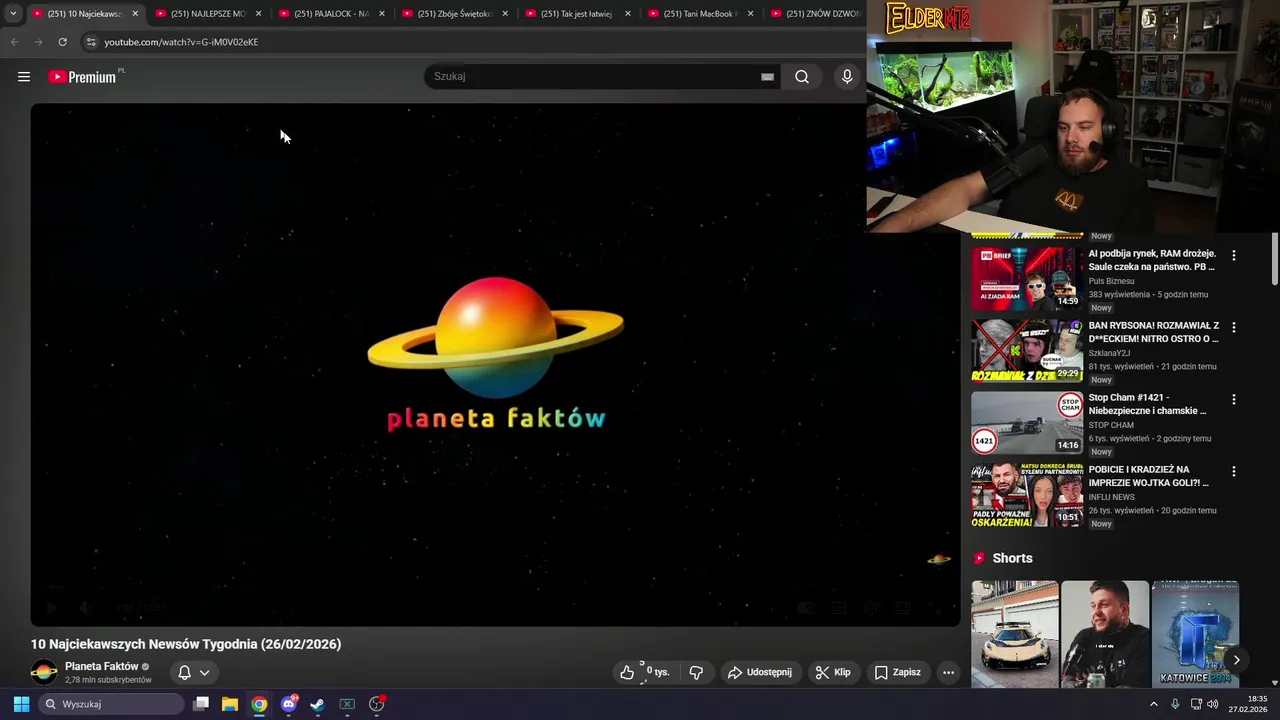Click Zapisz save button
Image resolution: width=1280 pixels, height=720 pixels.
click(897, 672)
